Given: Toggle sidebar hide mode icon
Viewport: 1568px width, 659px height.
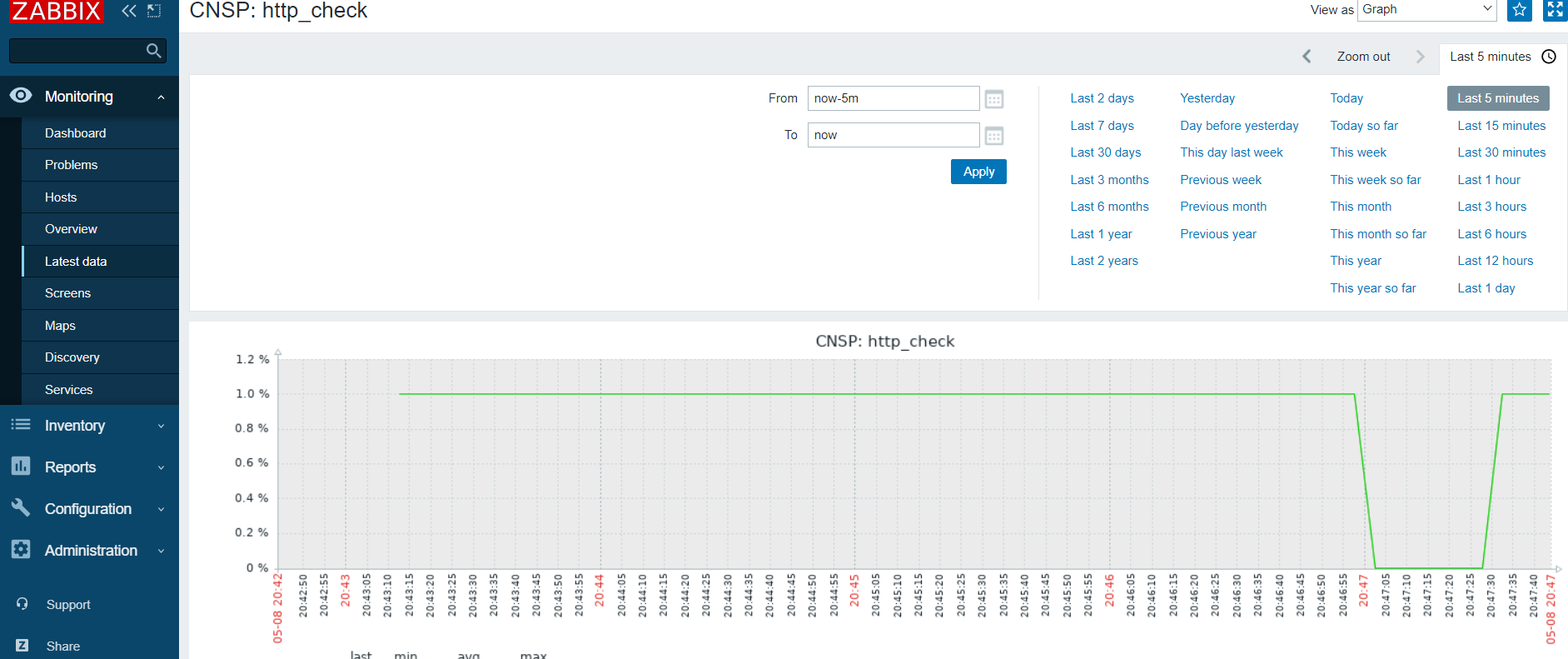Looking at the screenshot, I should click(154, 11).
